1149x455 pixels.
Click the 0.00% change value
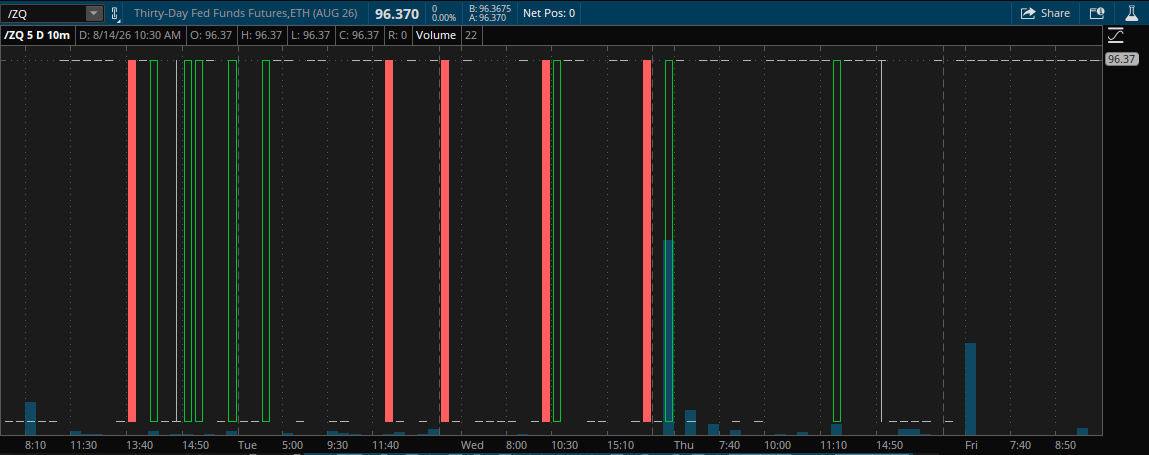coord(444,18)
